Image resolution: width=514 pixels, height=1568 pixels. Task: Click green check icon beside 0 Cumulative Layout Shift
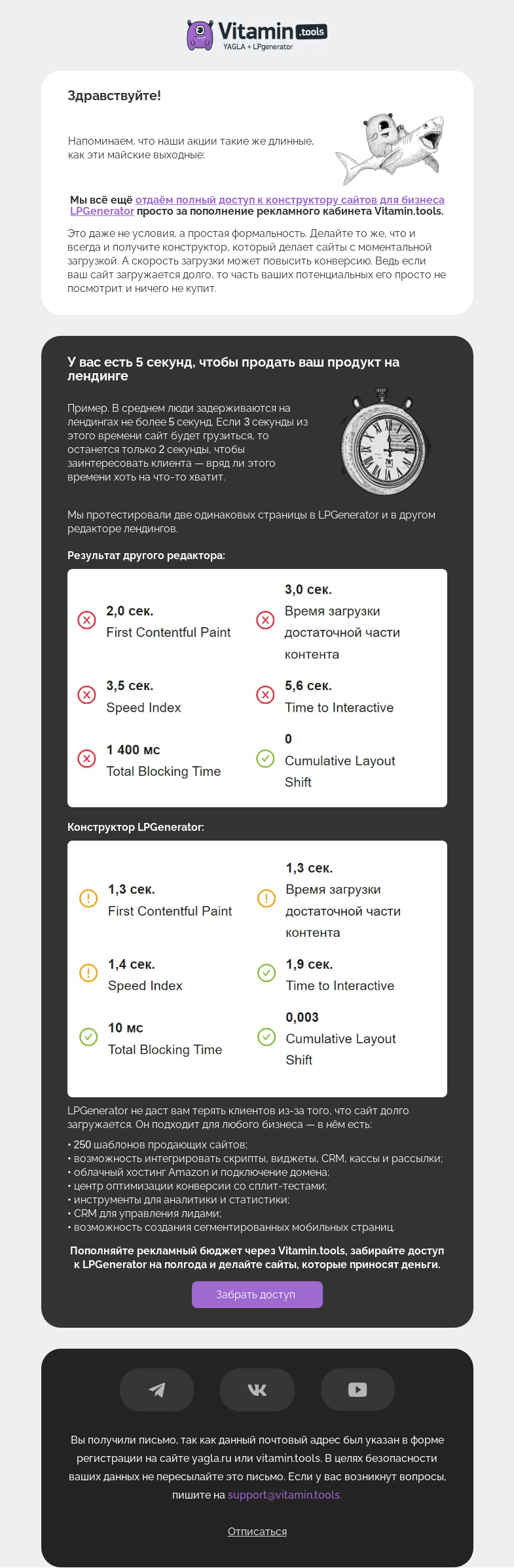[x=265, y=759]
